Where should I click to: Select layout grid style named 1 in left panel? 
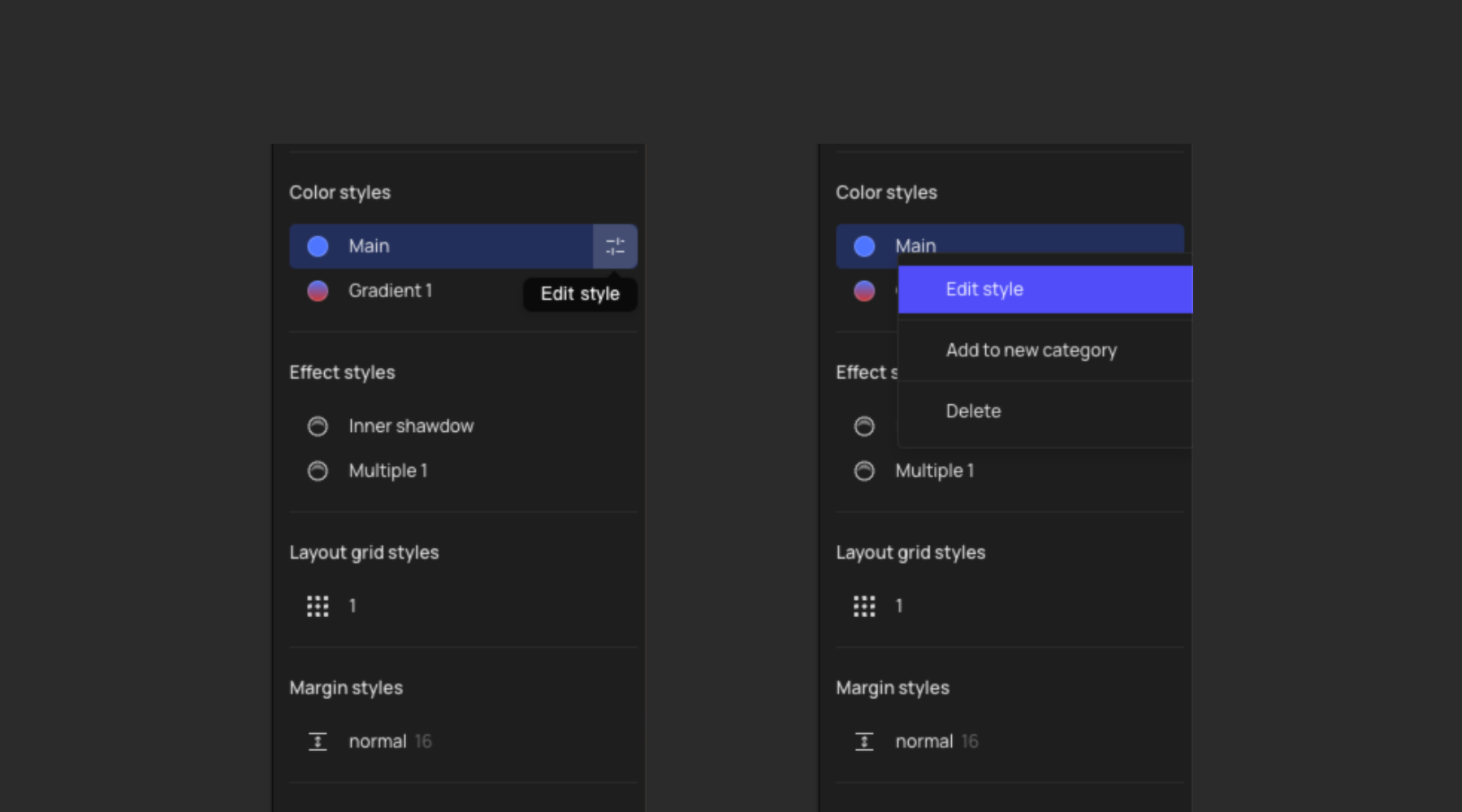[353, 606]
